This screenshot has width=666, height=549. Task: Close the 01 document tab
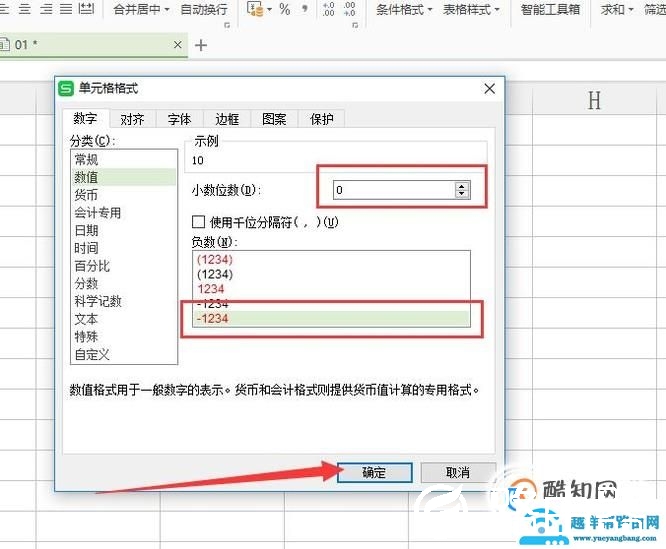pos(178,45)
